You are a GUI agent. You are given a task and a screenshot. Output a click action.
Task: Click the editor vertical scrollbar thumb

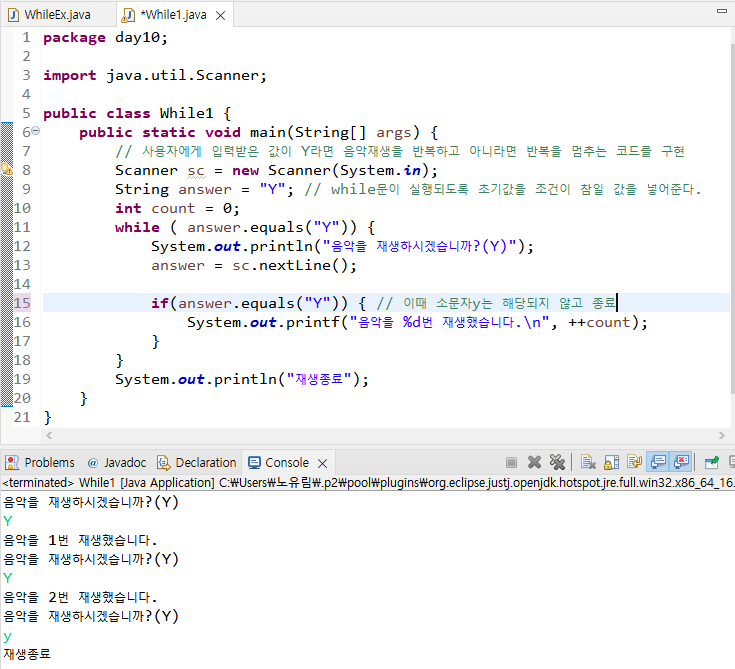click(x=732, y=218)
